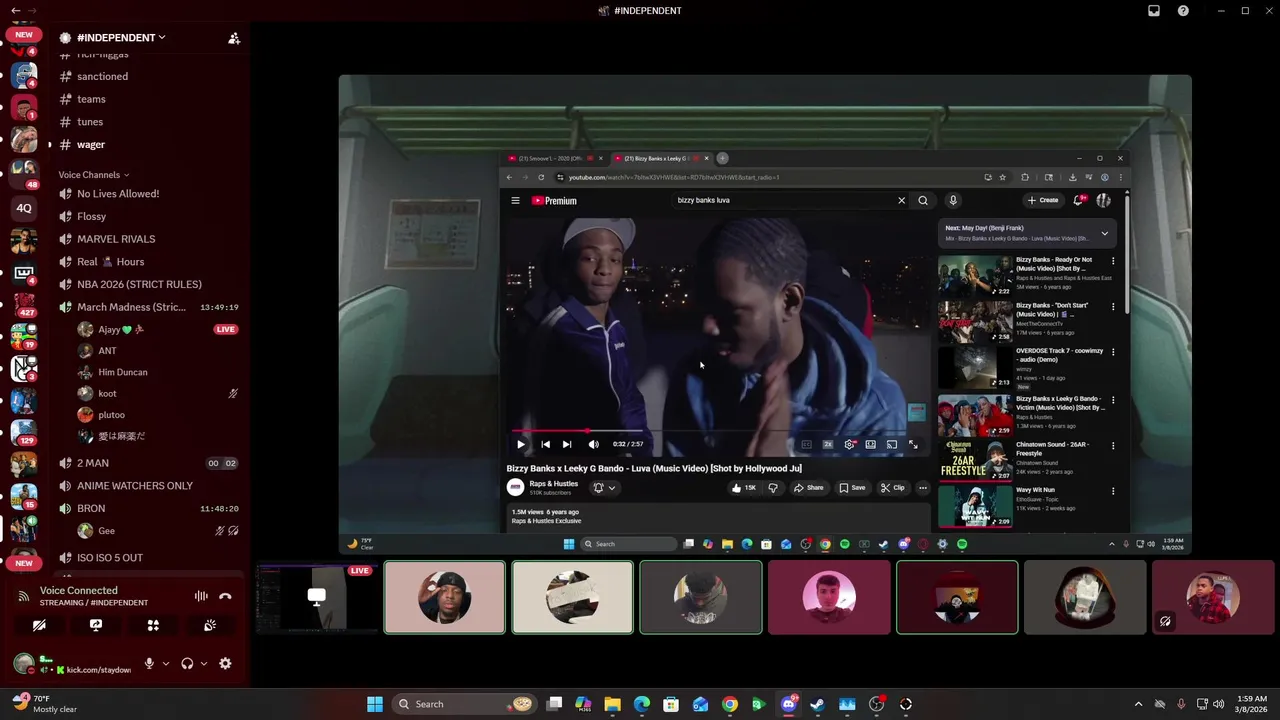The height and width of the screenshot is (720, 1280).
Task: Open YouTube player settings gear
Action: tap(849, 444)
